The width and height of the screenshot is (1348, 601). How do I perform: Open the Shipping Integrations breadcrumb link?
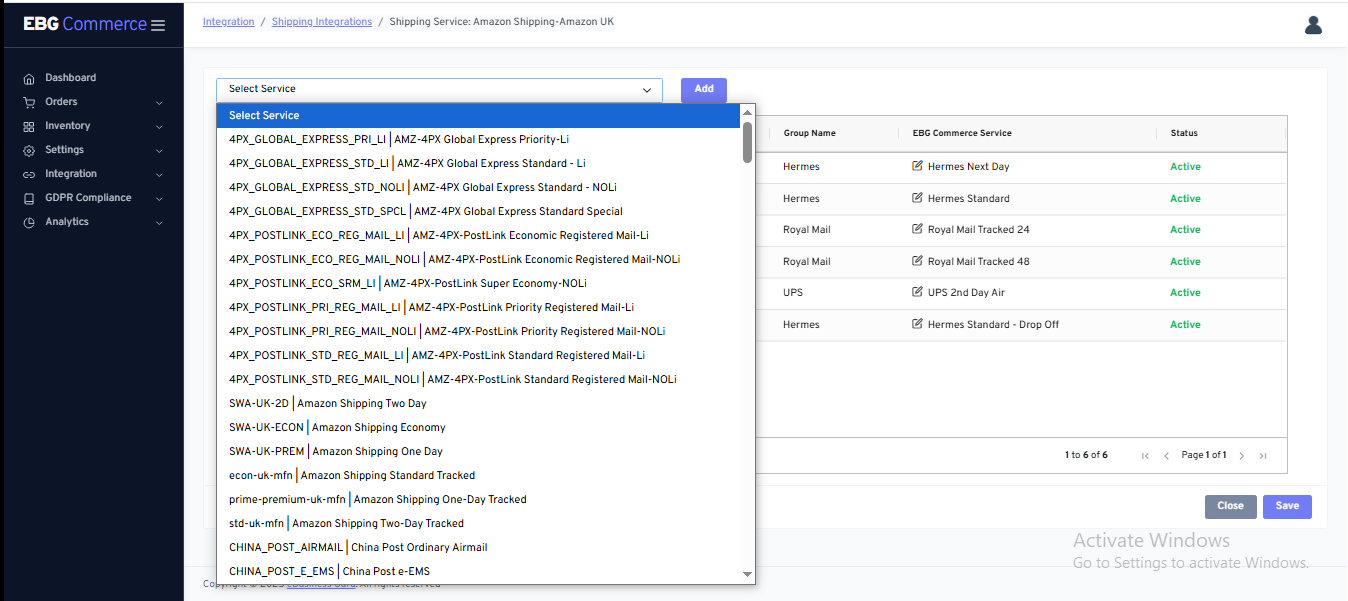tap(322, 22)
